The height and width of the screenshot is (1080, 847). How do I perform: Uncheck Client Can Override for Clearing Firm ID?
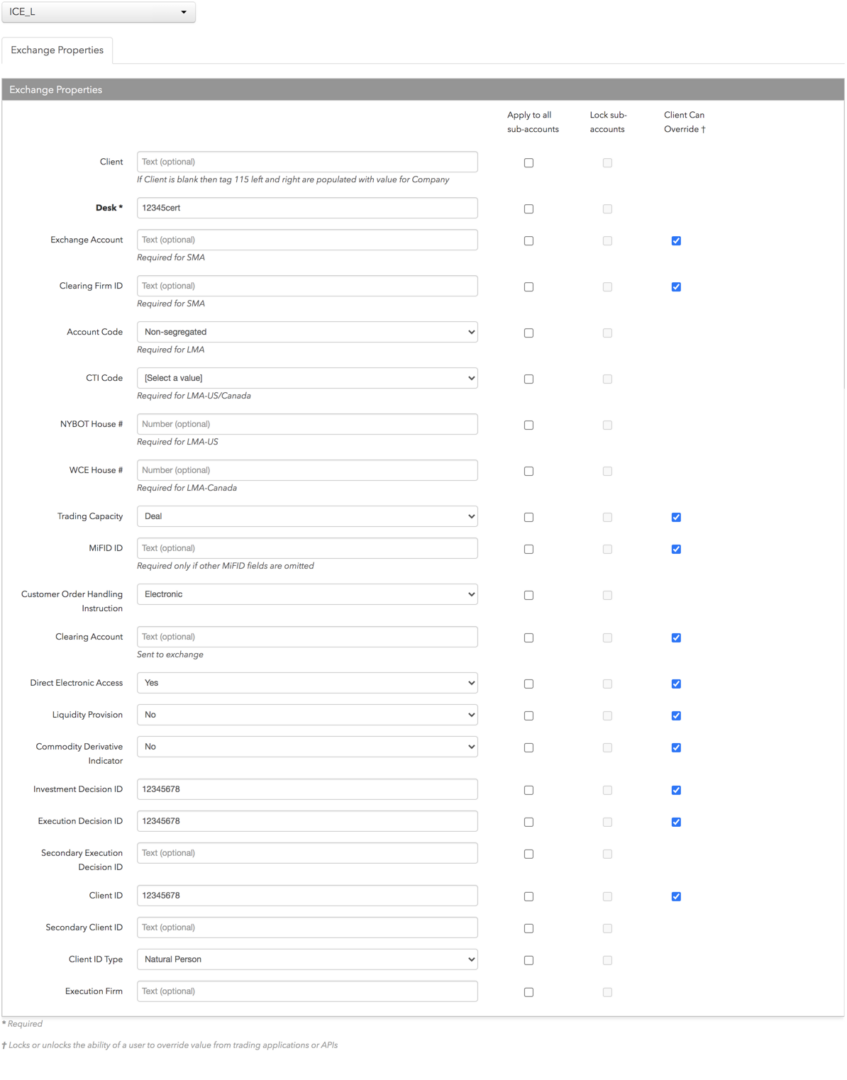[x=676, y=287]
